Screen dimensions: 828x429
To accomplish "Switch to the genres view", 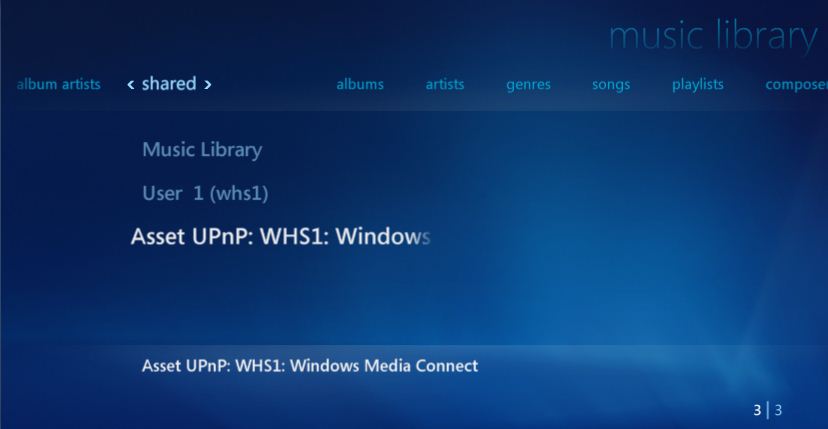I will [528, 85].
